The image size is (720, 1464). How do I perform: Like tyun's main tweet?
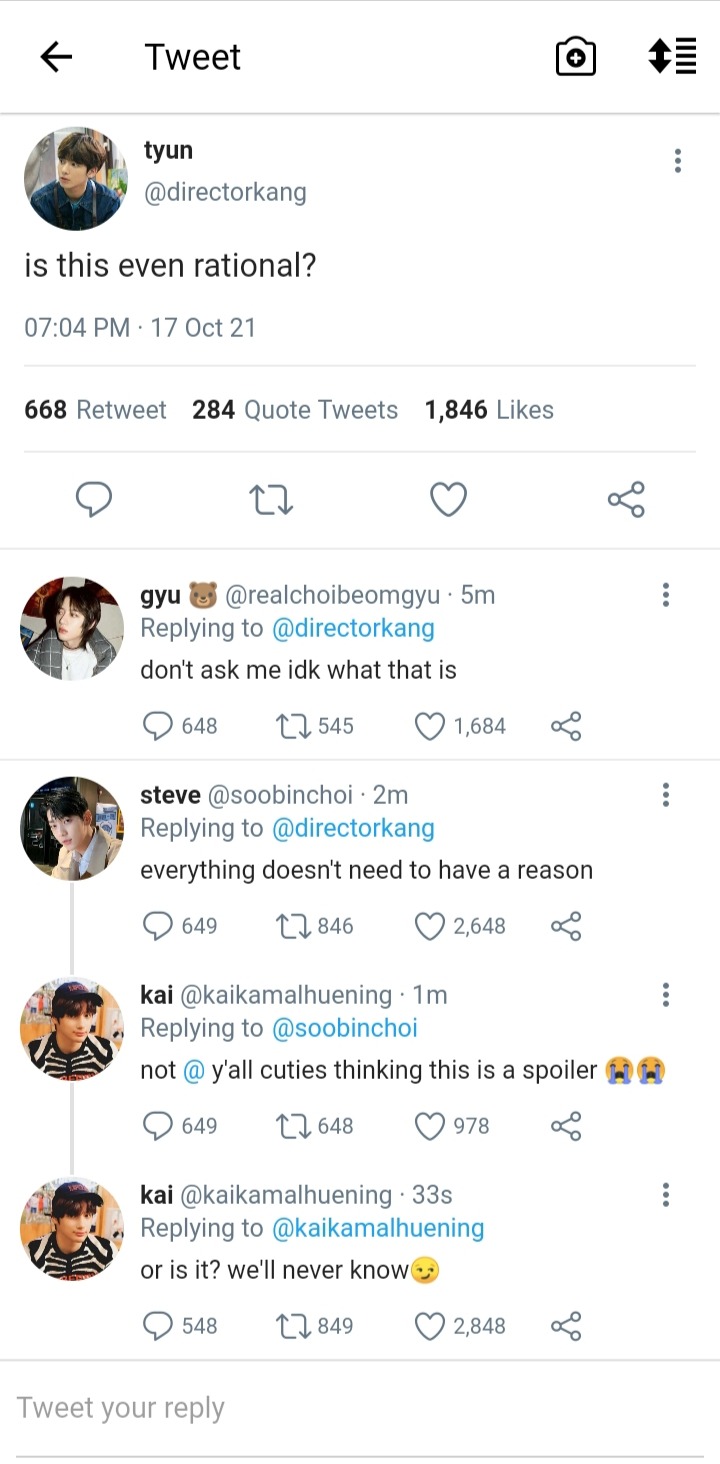(448, 499)
